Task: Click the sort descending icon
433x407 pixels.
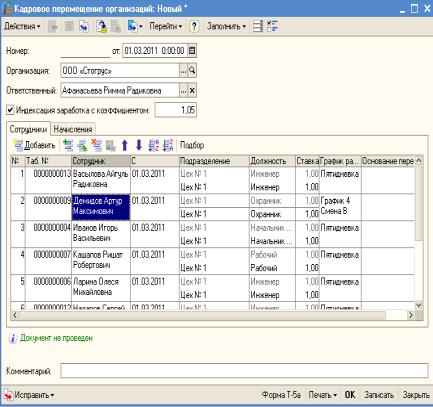Action: pos(168,145)
